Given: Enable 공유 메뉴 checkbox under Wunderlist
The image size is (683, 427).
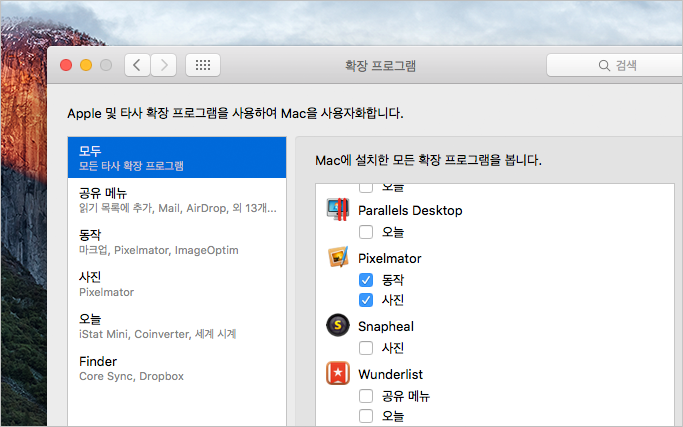Looking at the screenshot, I should 366,396.
